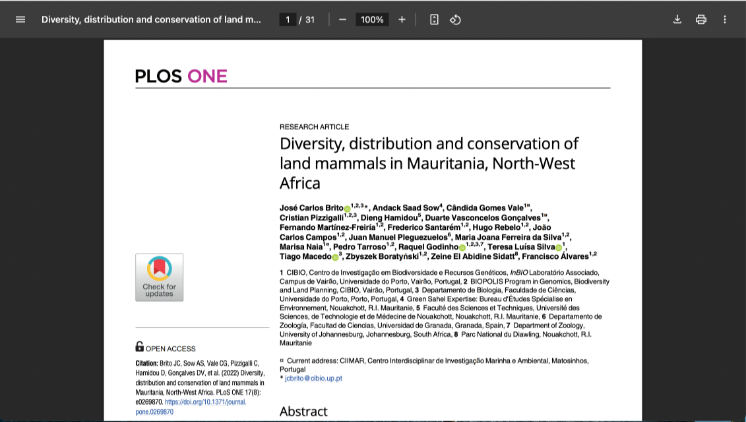The image size is (746, 422).
Task: Click the jcbrito@cibio.up.pt email link
Action: pyautogui.click(x=314, y=379)
